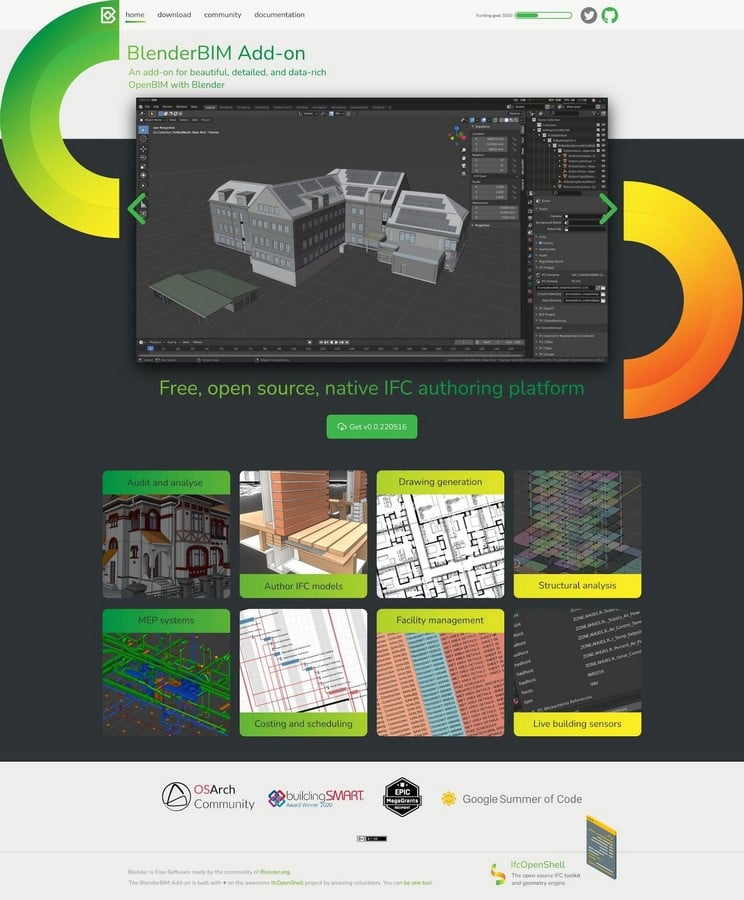The image size is (744, 900).
Task: Open the Twitter icon link
Action: tap(588, 15)
